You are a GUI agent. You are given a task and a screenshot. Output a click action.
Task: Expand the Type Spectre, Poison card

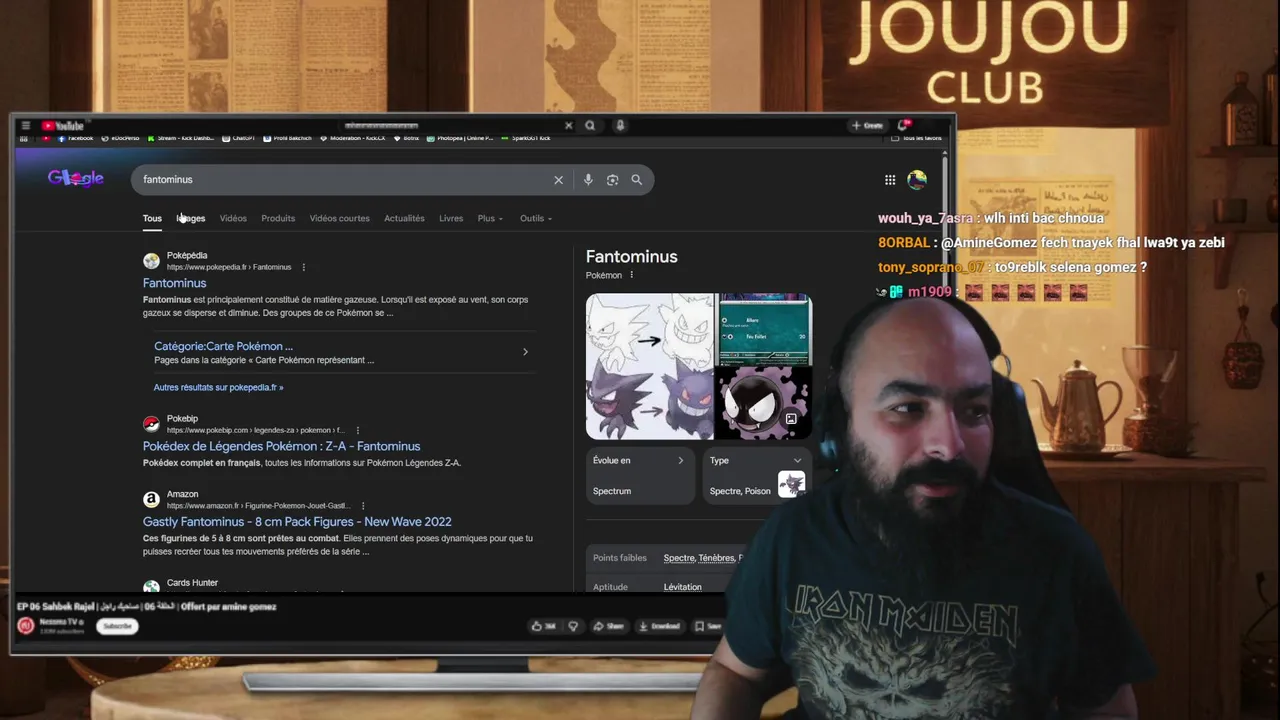pos(757,475)
